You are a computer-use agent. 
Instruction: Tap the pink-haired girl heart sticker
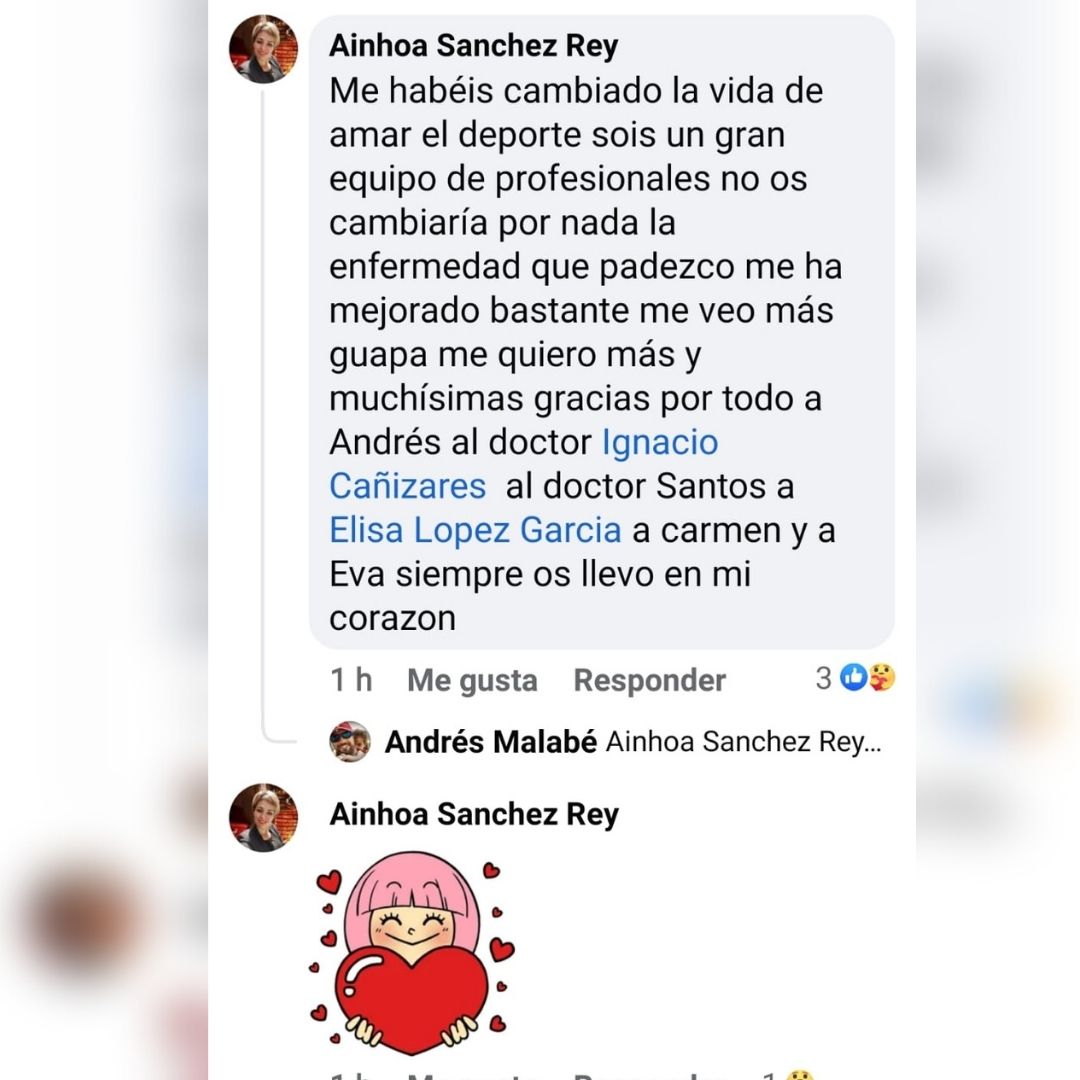click(413, 953)
